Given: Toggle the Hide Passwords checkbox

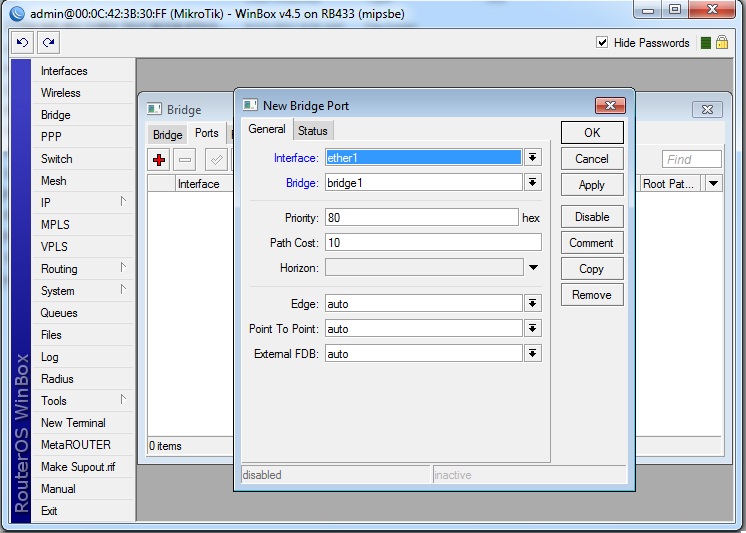Looking at the screenshot, I should [602, 42].
